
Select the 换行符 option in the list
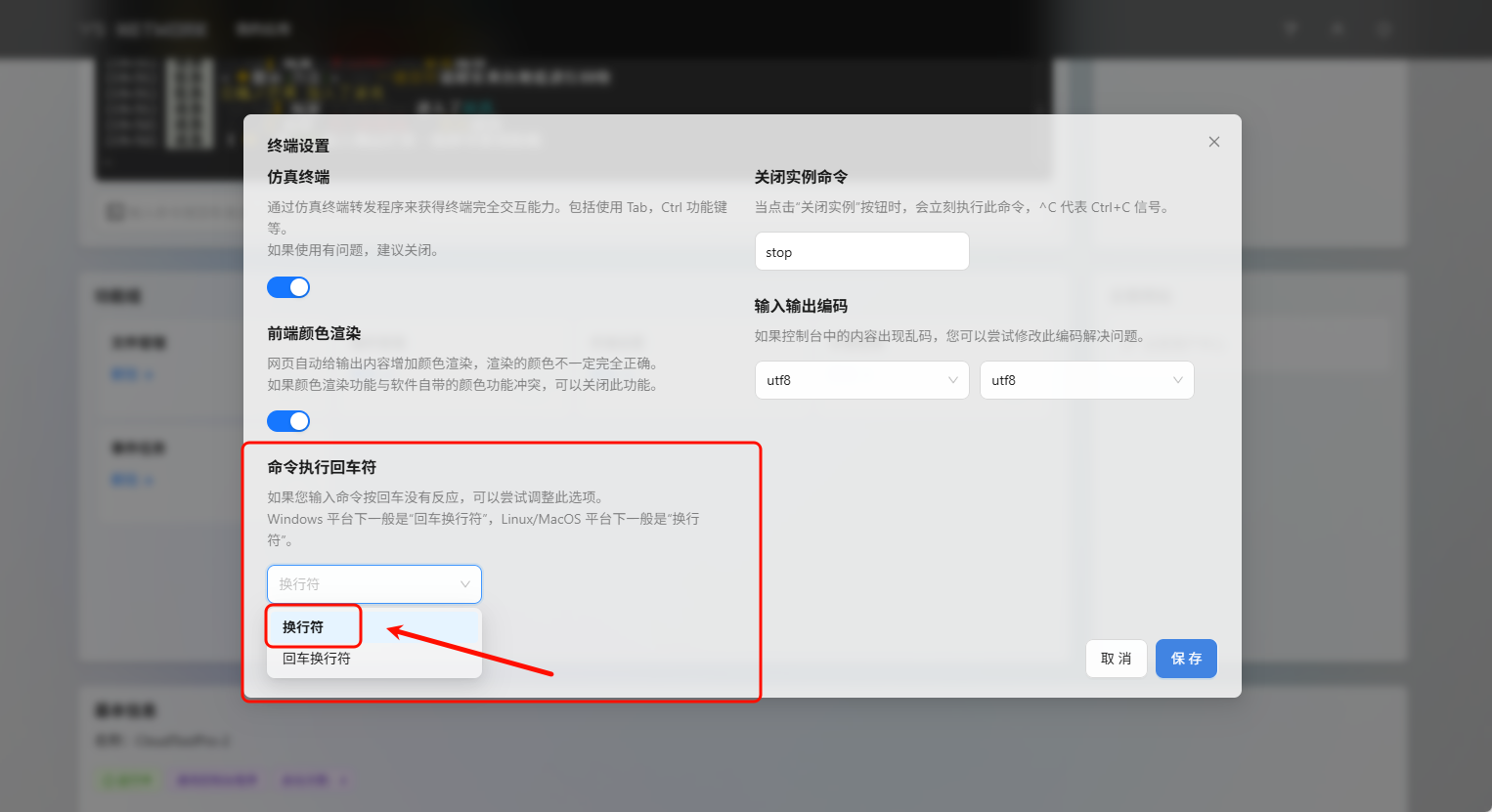pos(304,627)
